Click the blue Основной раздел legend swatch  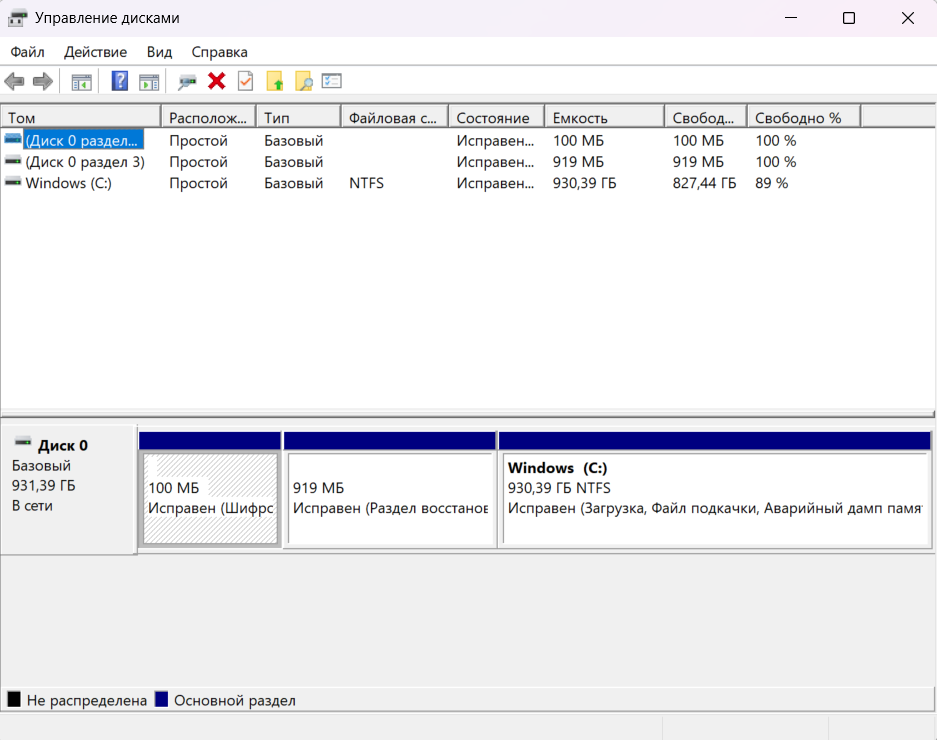[x=161, y=699]
